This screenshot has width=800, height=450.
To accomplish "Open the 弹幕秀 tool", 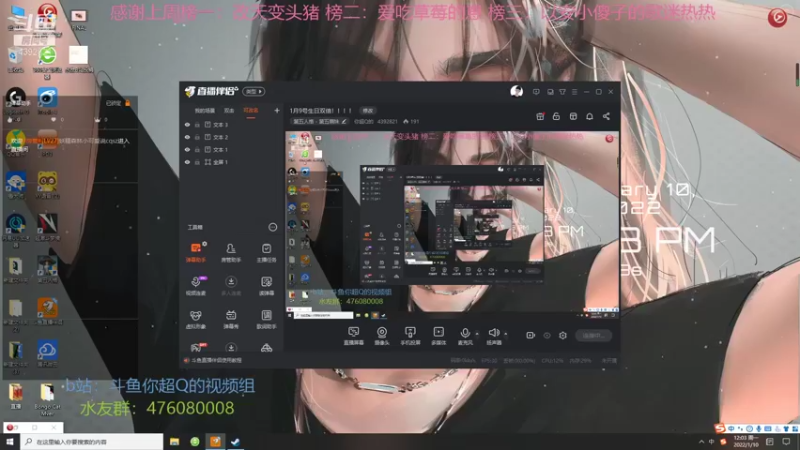I will 231,319.
